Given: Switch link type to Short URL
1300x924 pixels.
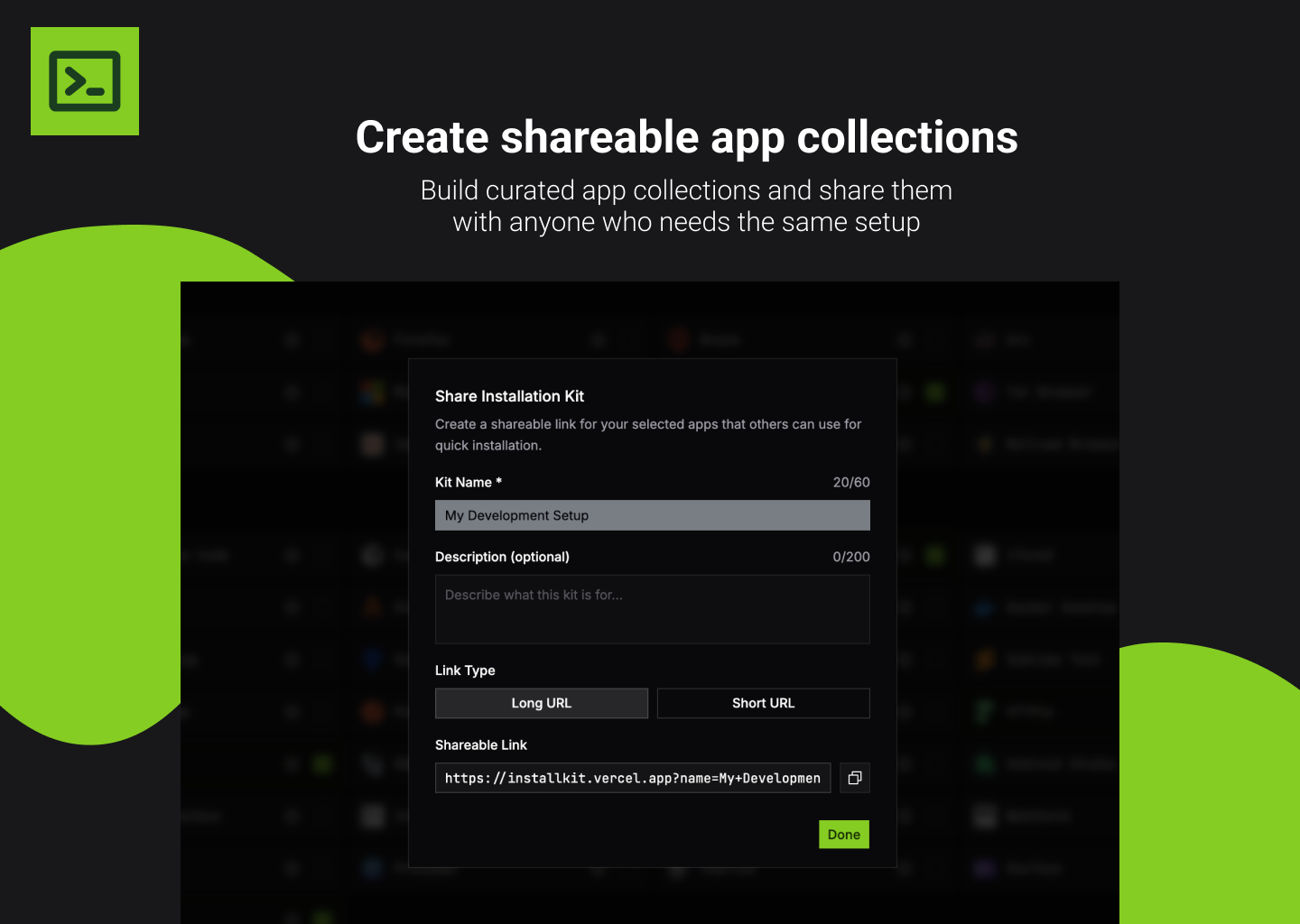Looking at the screenshot, I should pyautogui.click(x=763, y=703).
